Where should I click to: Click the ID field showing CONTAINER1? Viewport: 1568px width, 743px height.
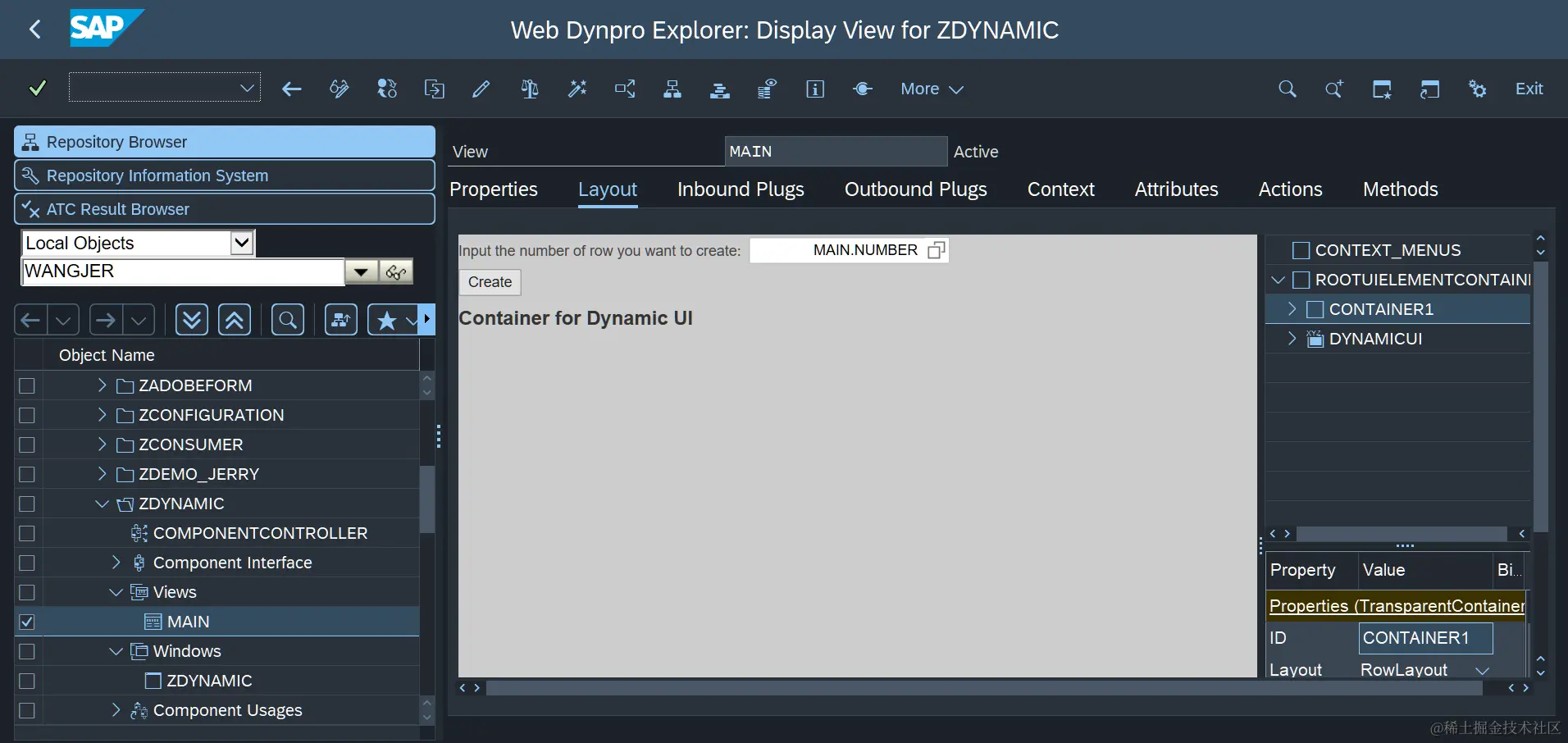pos(1425,638)
